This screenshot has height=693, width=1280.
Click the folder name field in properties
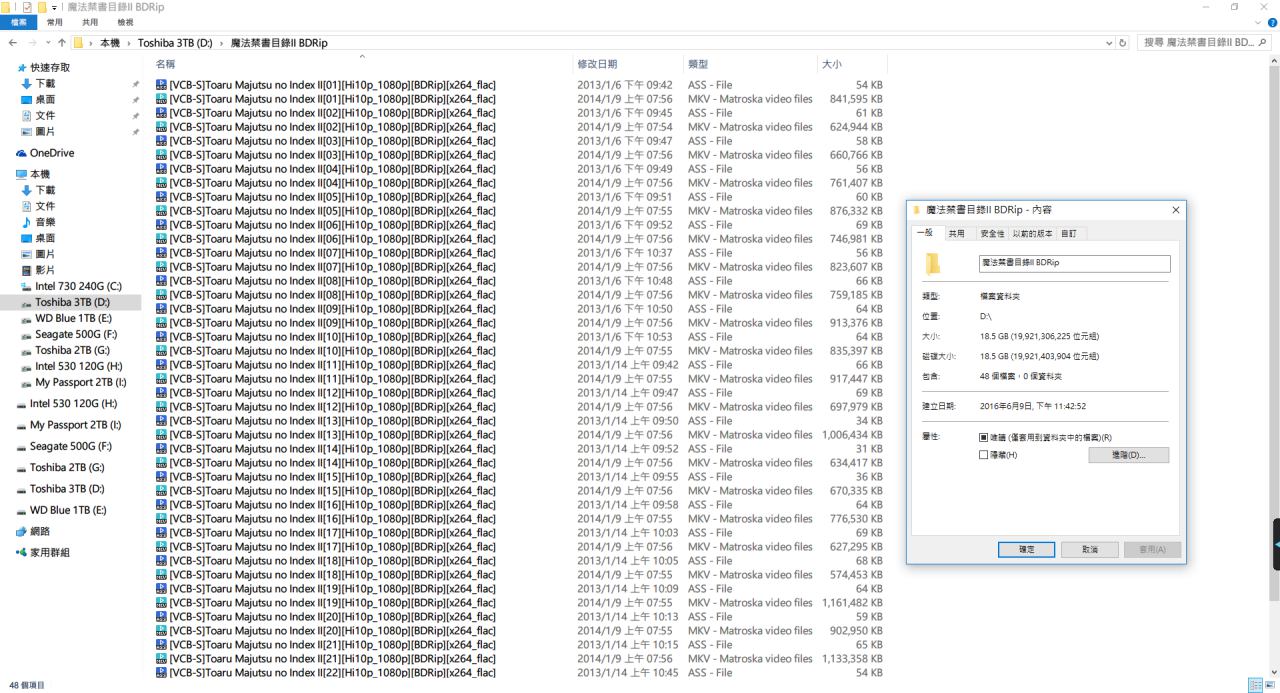click(x=1074, y=263)
